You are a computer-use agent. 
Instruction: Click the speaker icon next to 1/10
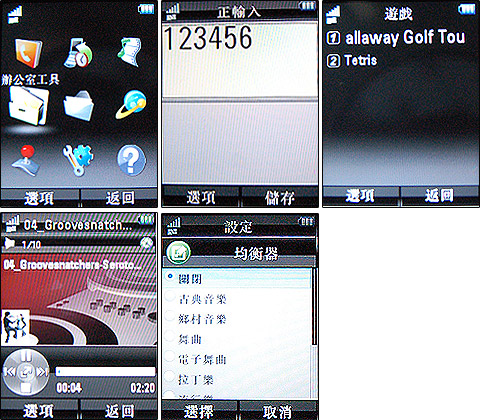9,243
